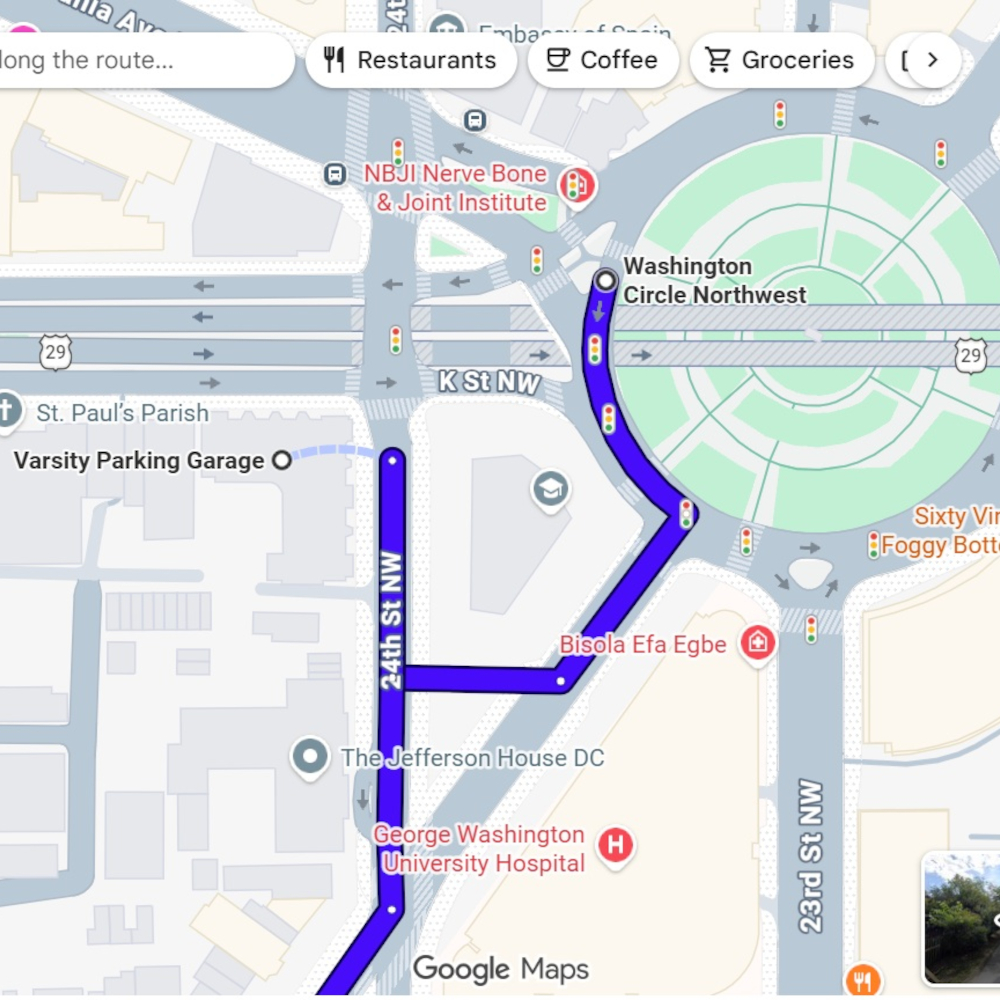Open the Street View thumbnail
This screenshot has height=1000, width=1000.
point(962,918)
